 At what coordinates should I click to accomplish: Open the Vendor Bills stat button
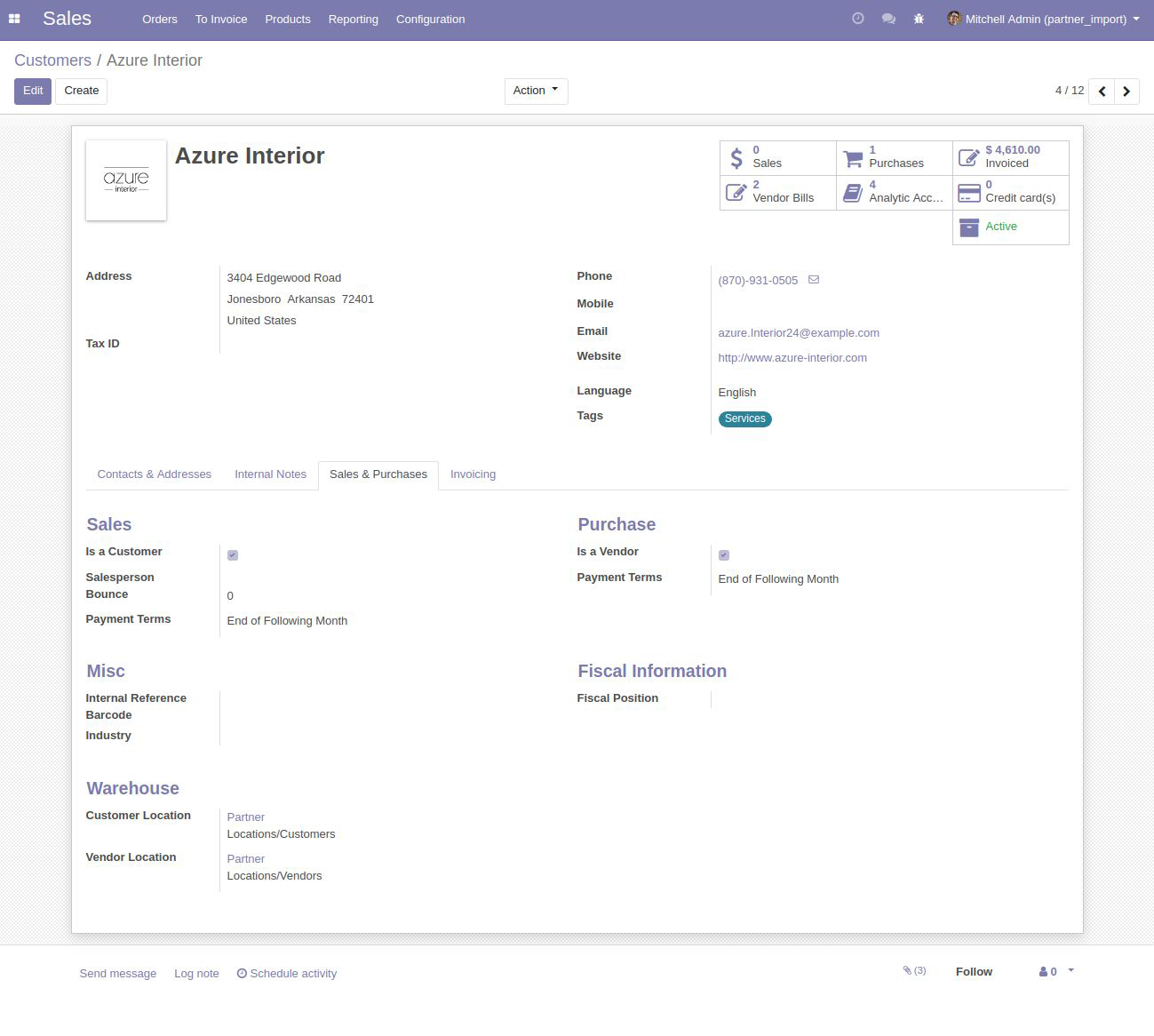click(x=777, y=192)
